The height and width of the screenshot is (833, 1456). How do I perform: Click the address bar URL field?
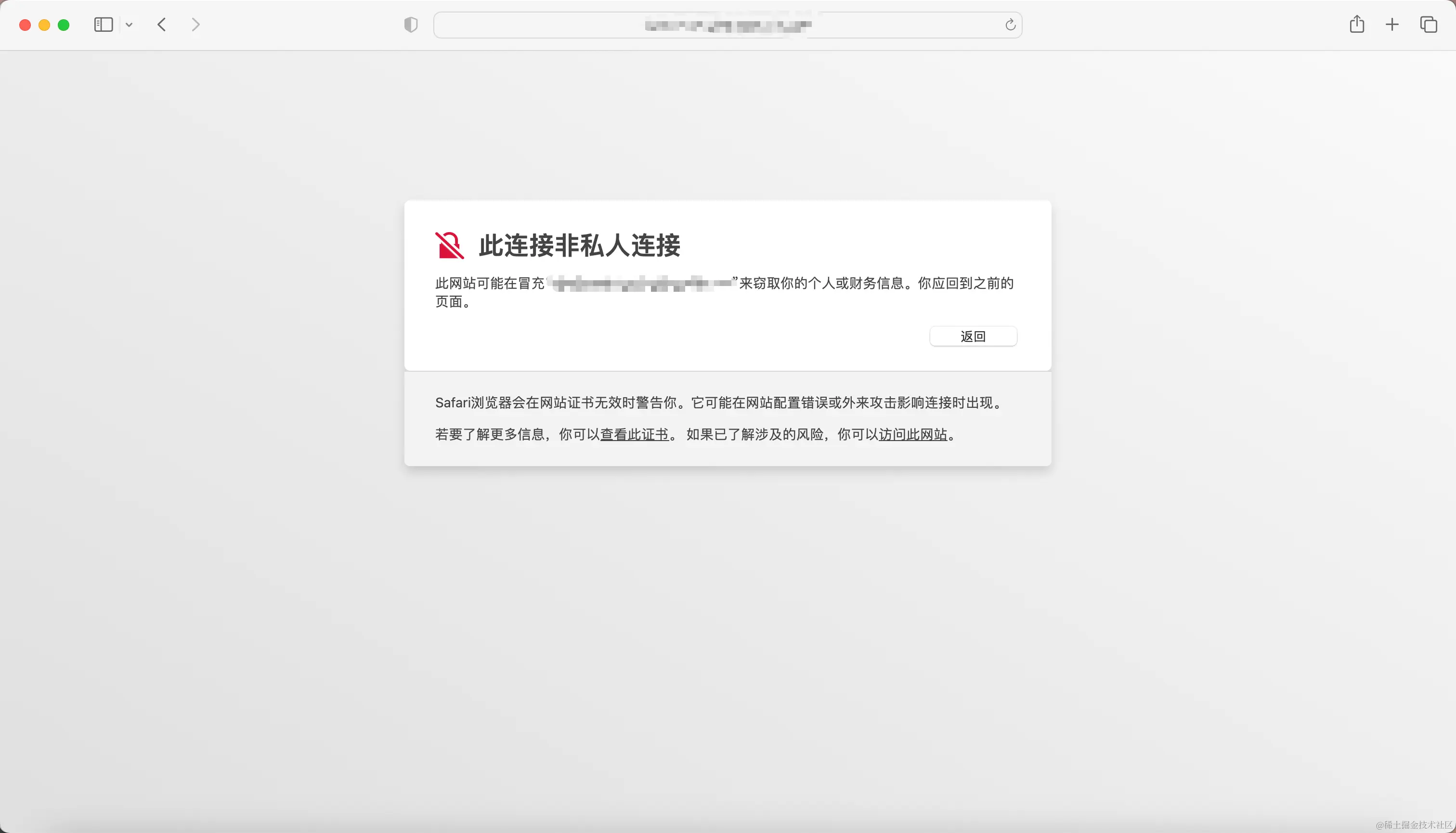(727, 25)
